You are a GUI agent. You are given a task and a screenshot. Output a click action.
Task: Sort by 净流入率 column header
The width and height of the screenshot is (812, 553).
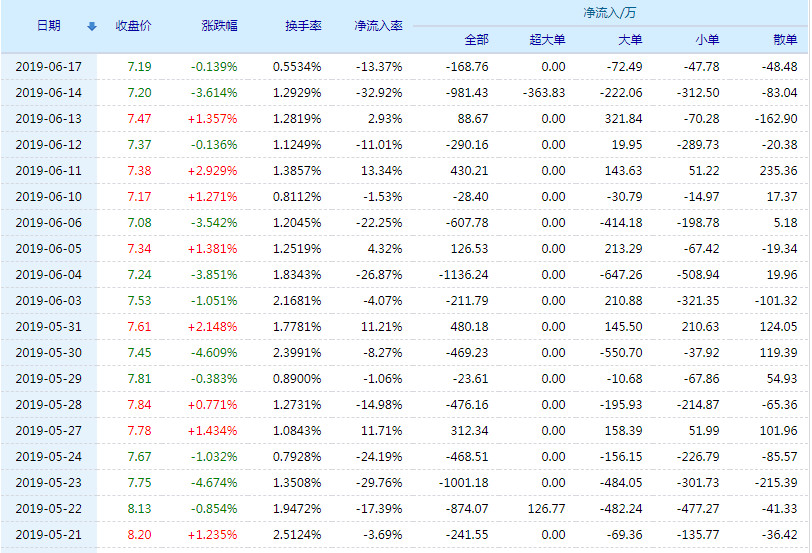coord(379,25)
